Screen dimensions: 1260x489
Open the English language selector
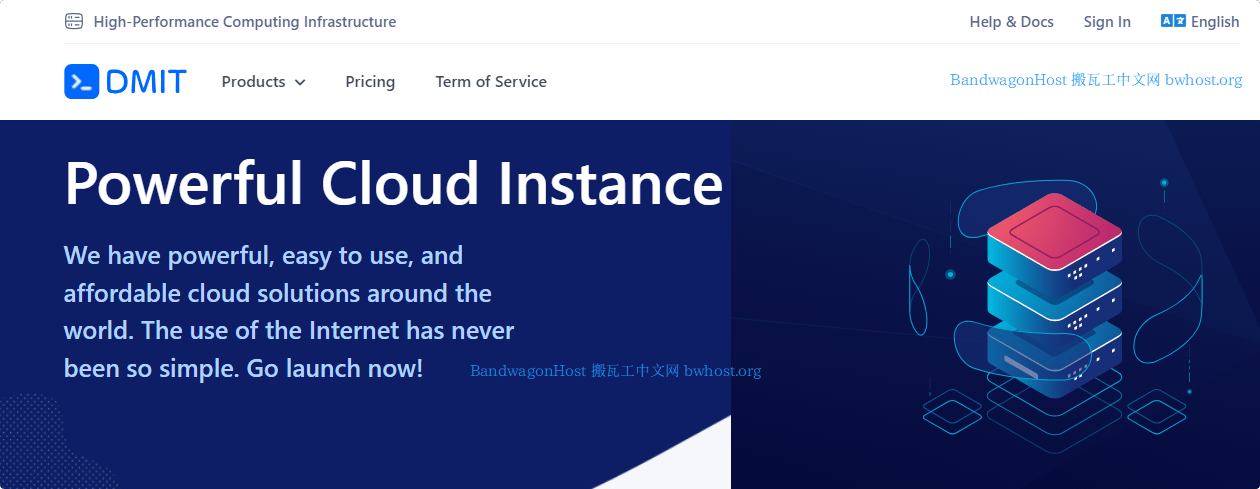(1200, 21)
